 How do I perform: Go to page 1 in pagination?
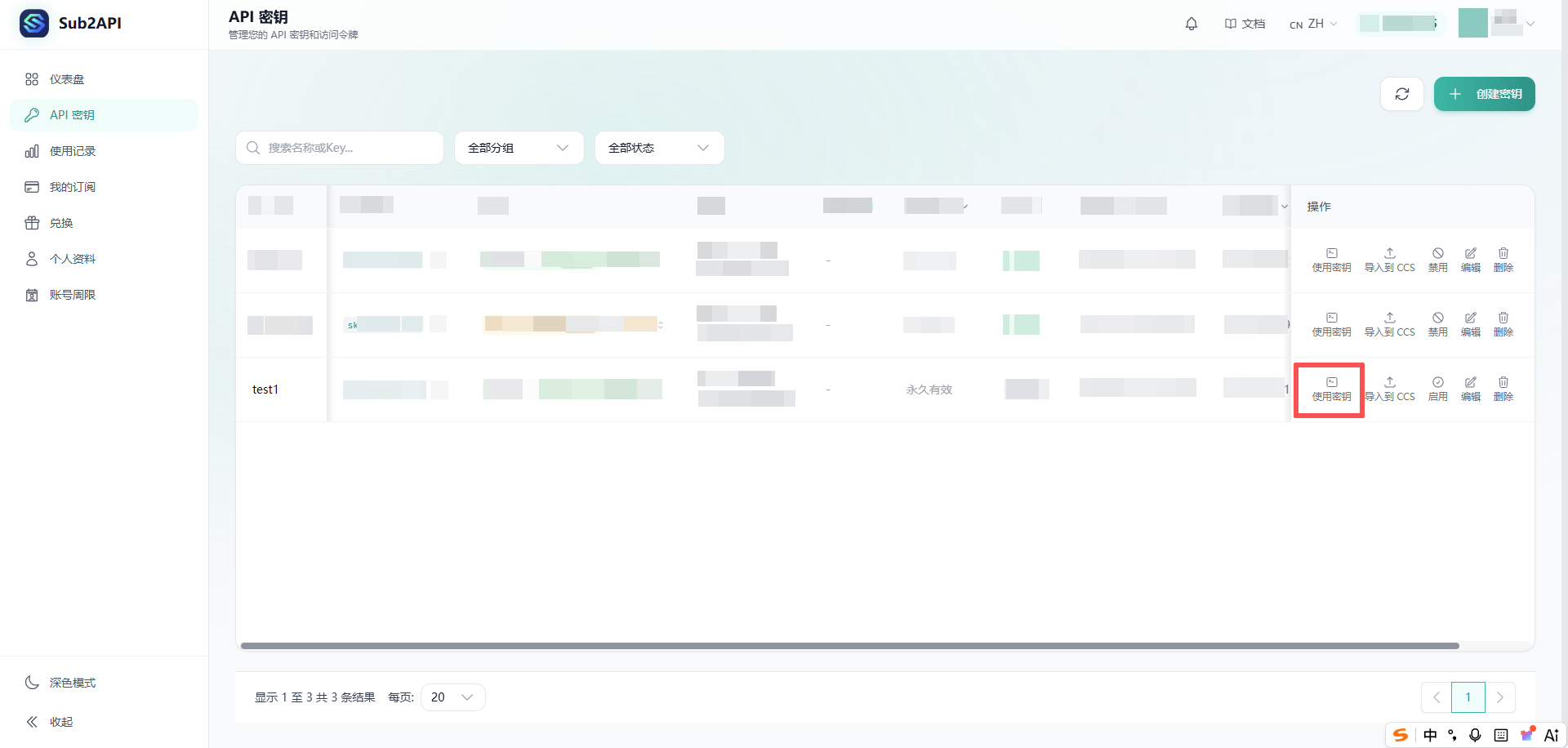[x=1468, y=697]
